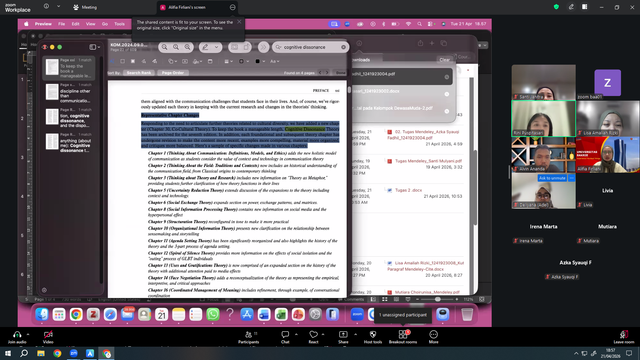Open the Zoom Chat panel
The height and width of the screenshot is (360, 640).
(x=285, y=337)
